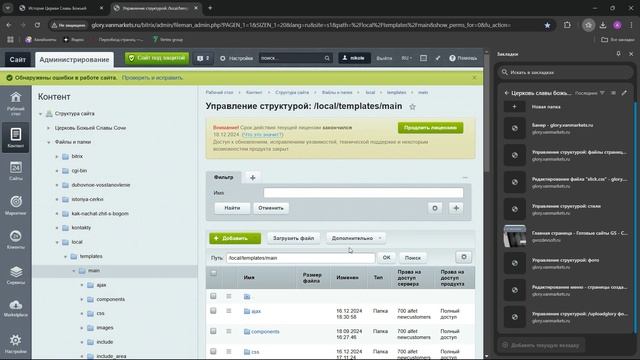Viewport: 640px width, 360px height.
Task: Click the Имя filter input field
Action: [363, 193]
